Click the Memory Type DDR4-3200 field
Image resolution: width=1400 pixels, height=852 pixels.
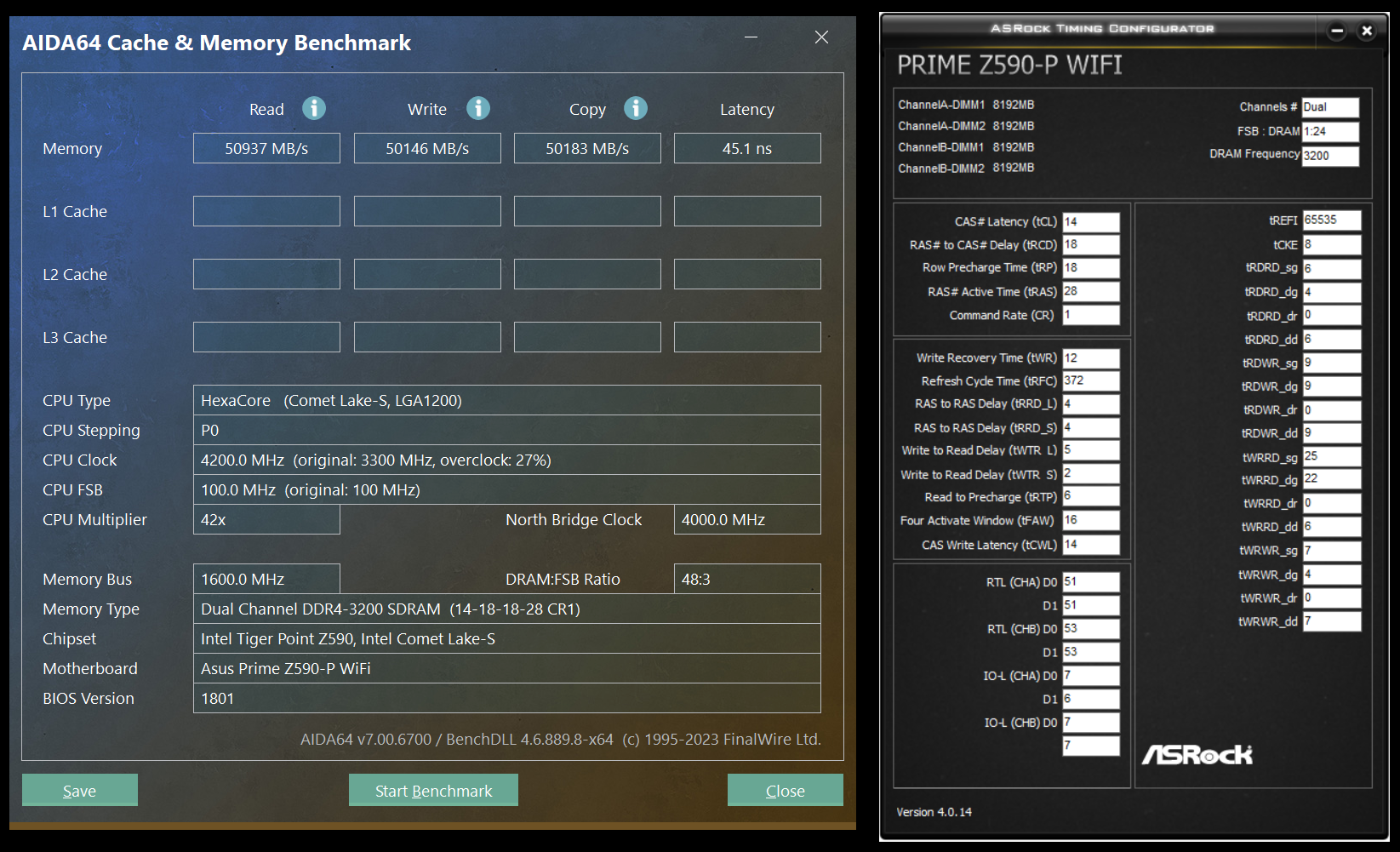coord(507,609)
